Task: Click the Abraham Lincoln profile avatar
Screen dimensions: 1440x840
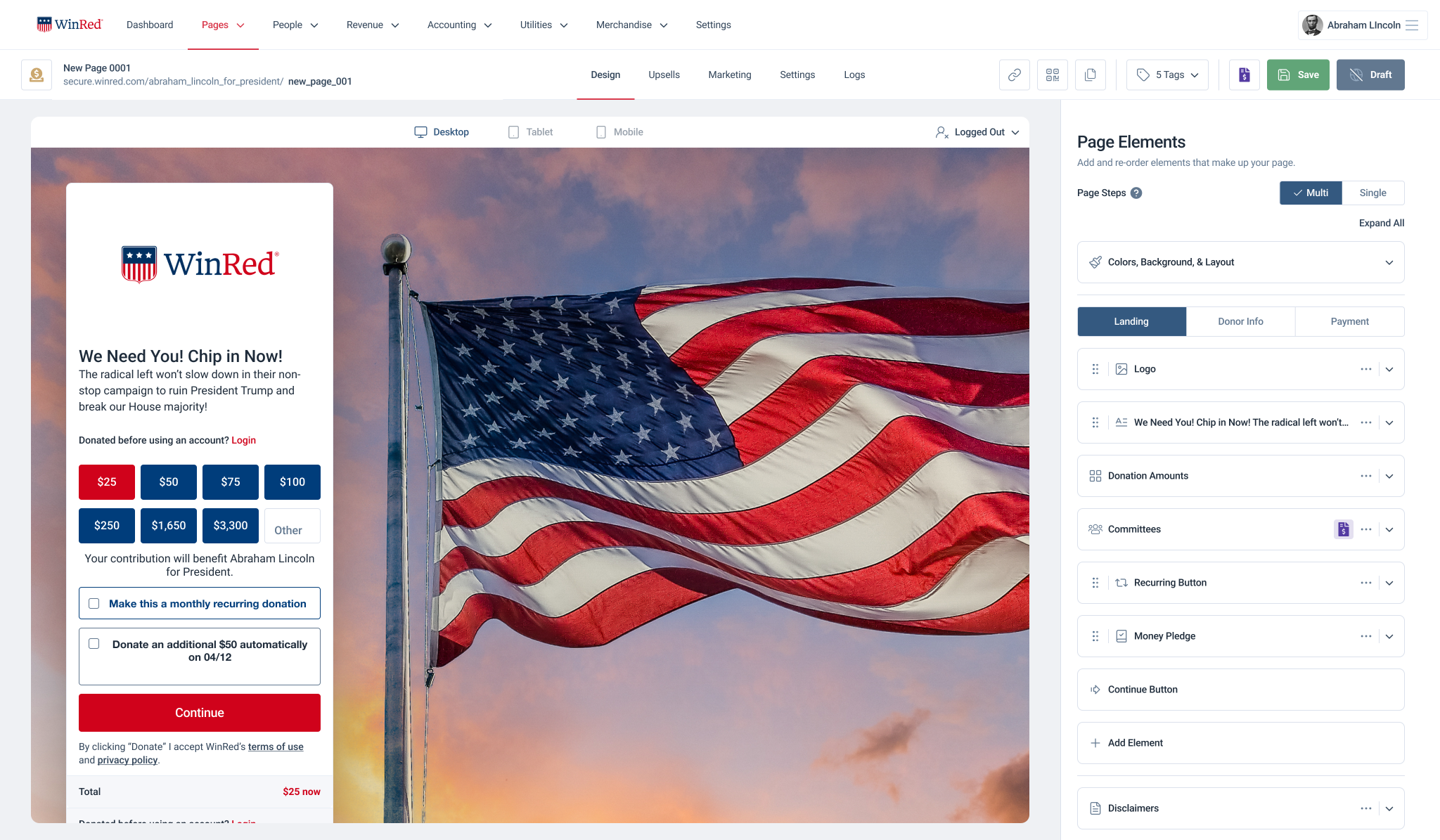Action: point(1312,25)
